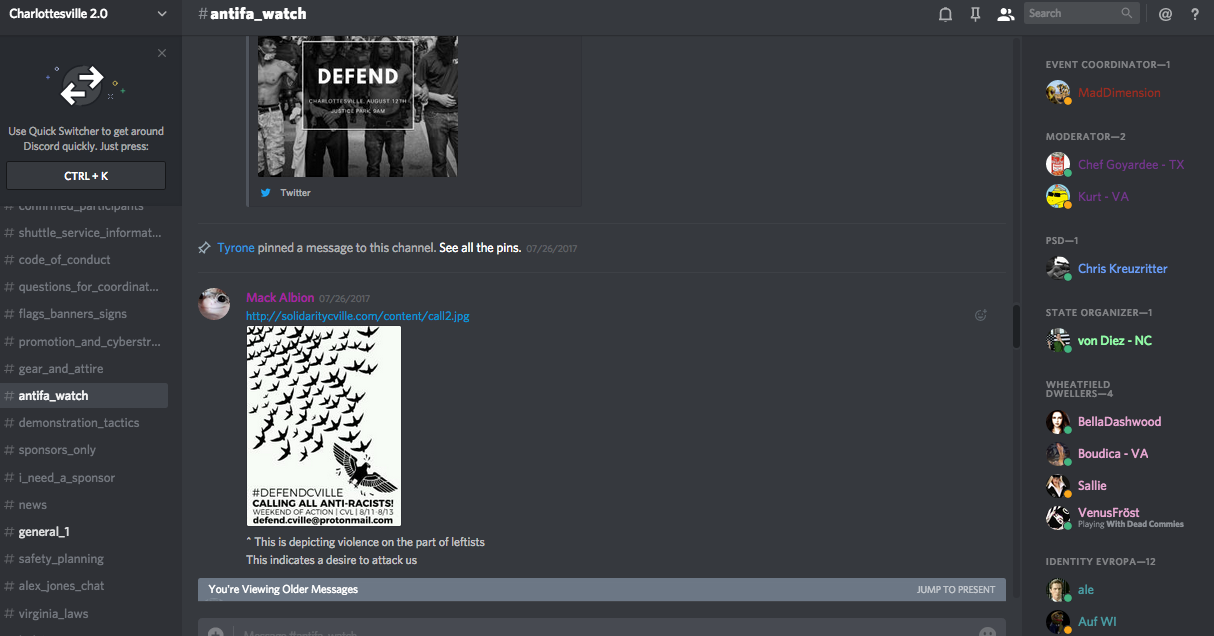This screenshot has width=1214, height=636.
Task: Open notification settings bell icon
Action: click(x=945, y=14)
